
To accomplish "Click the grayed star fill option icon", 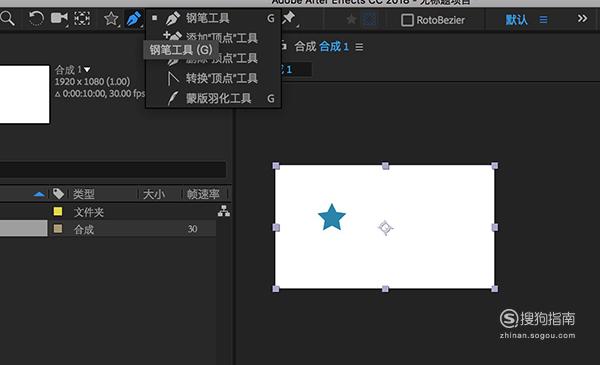I will point(351,19).
